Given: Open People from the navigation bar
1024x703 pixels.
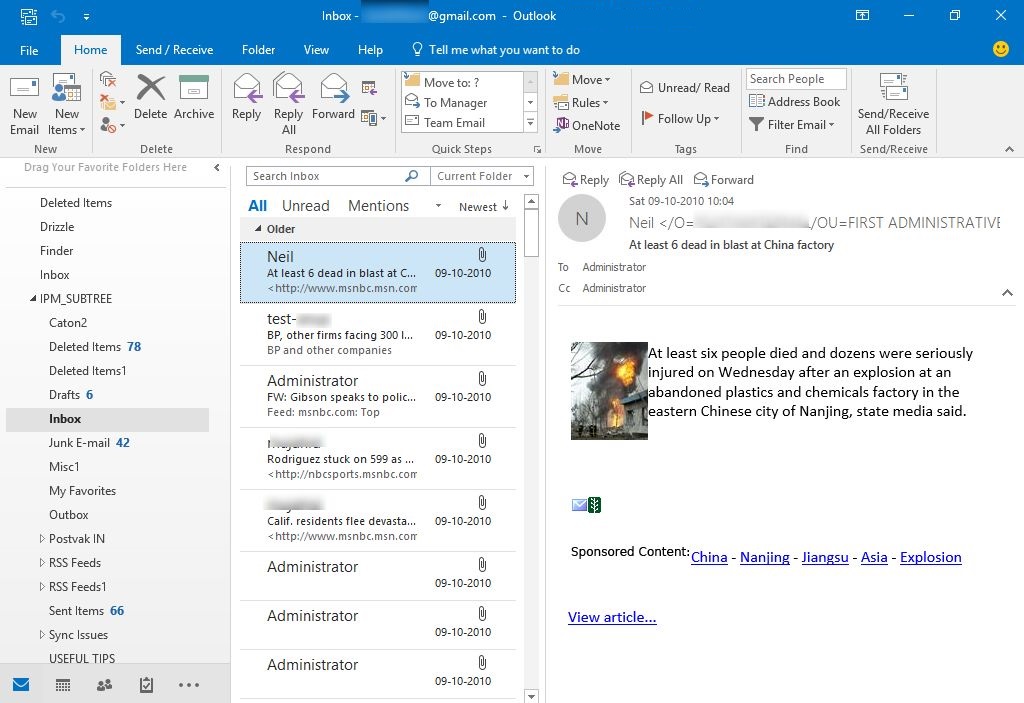Looking at the screenshot, I should tap(104, 685).
